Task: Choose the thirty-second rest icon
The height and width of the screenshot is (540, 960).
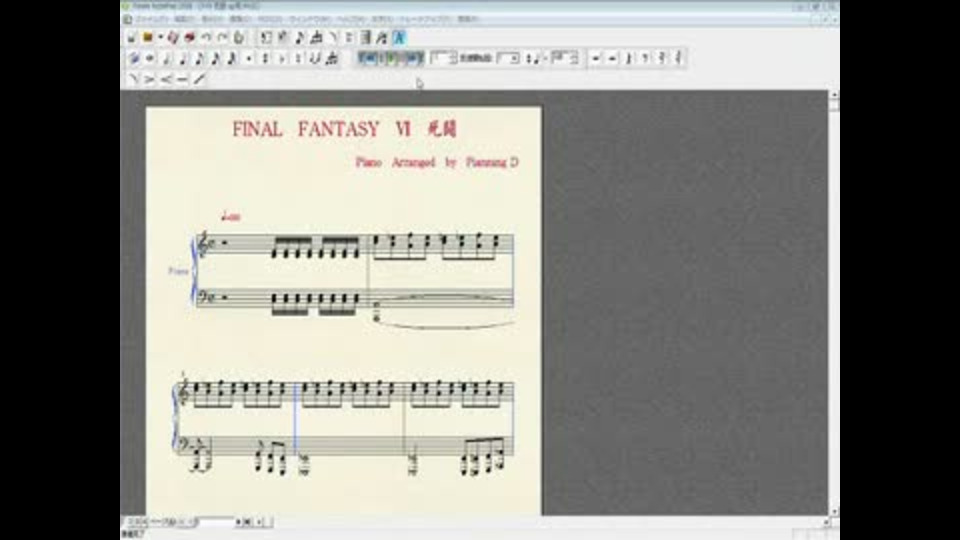Action: (678, 58)
